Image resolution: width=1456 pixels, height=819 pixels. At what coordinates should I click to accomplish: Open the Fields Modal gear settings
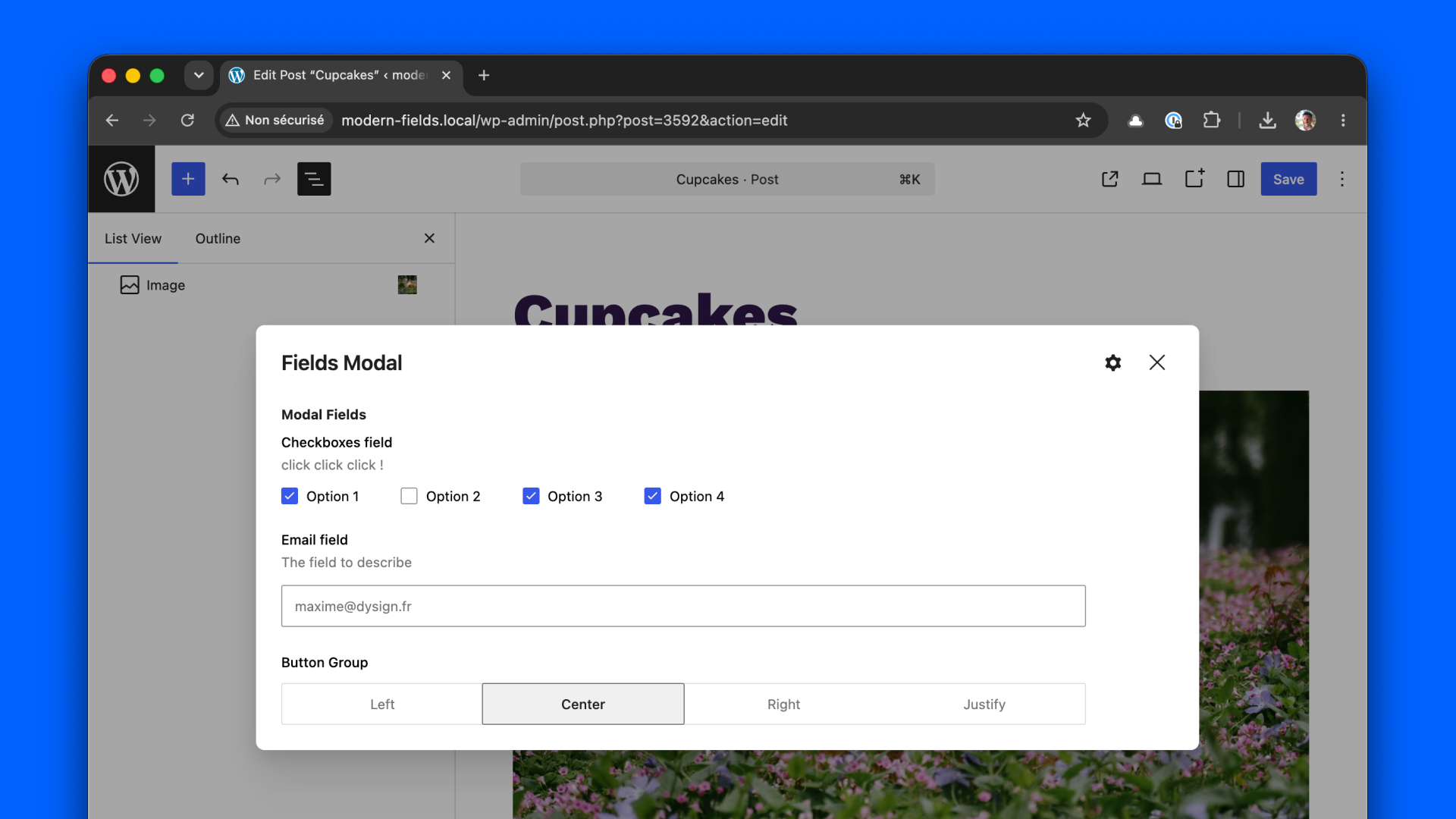point(1113,362)
